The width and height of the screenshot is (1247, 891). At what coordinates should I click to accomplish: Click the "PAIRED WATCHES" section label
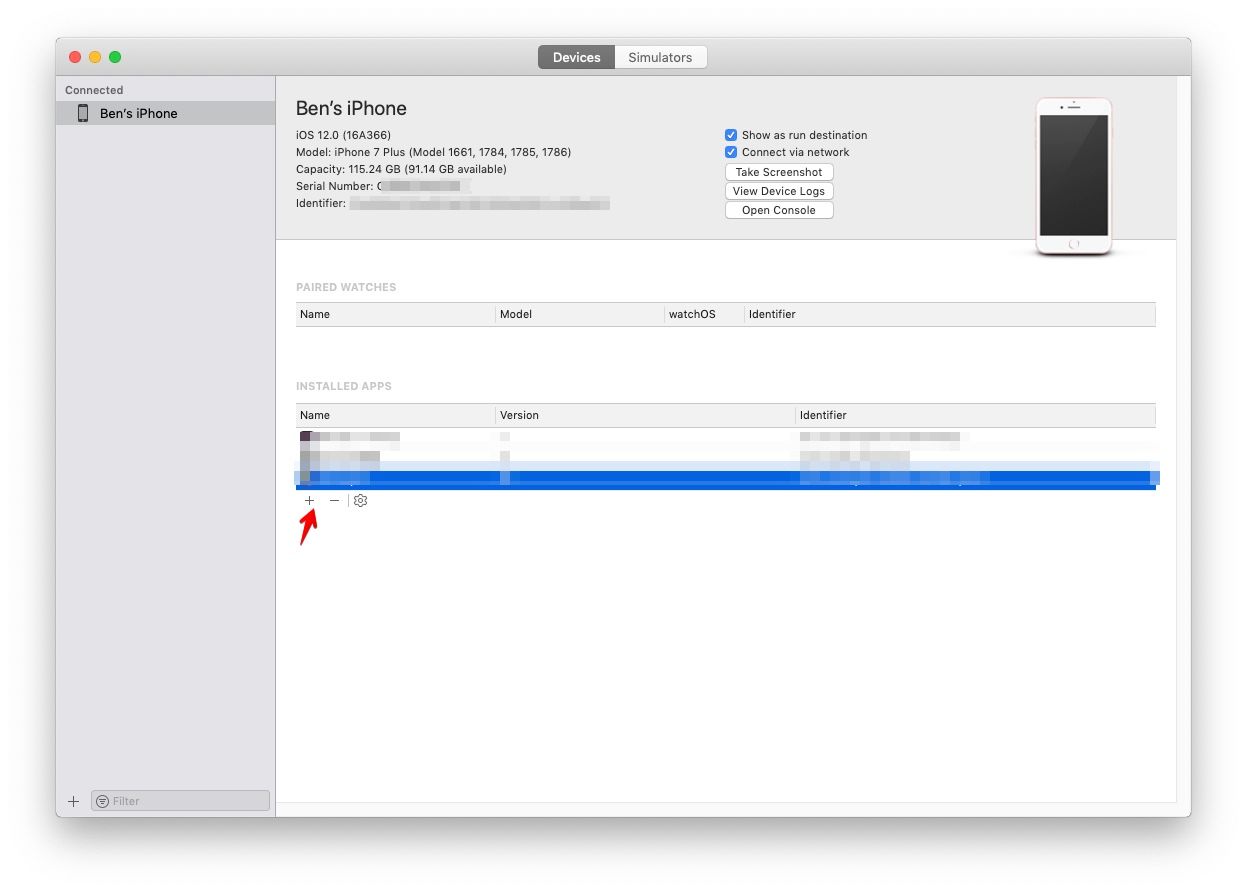pos(346,287)
